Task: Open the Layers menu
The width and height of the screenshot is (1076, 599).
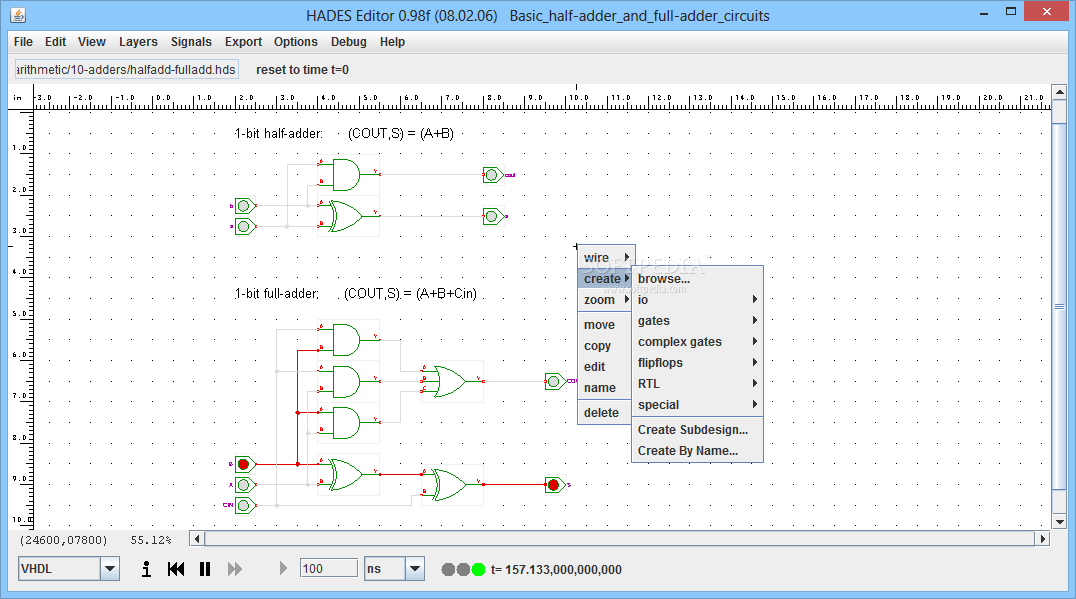Action: pos(138,42)
